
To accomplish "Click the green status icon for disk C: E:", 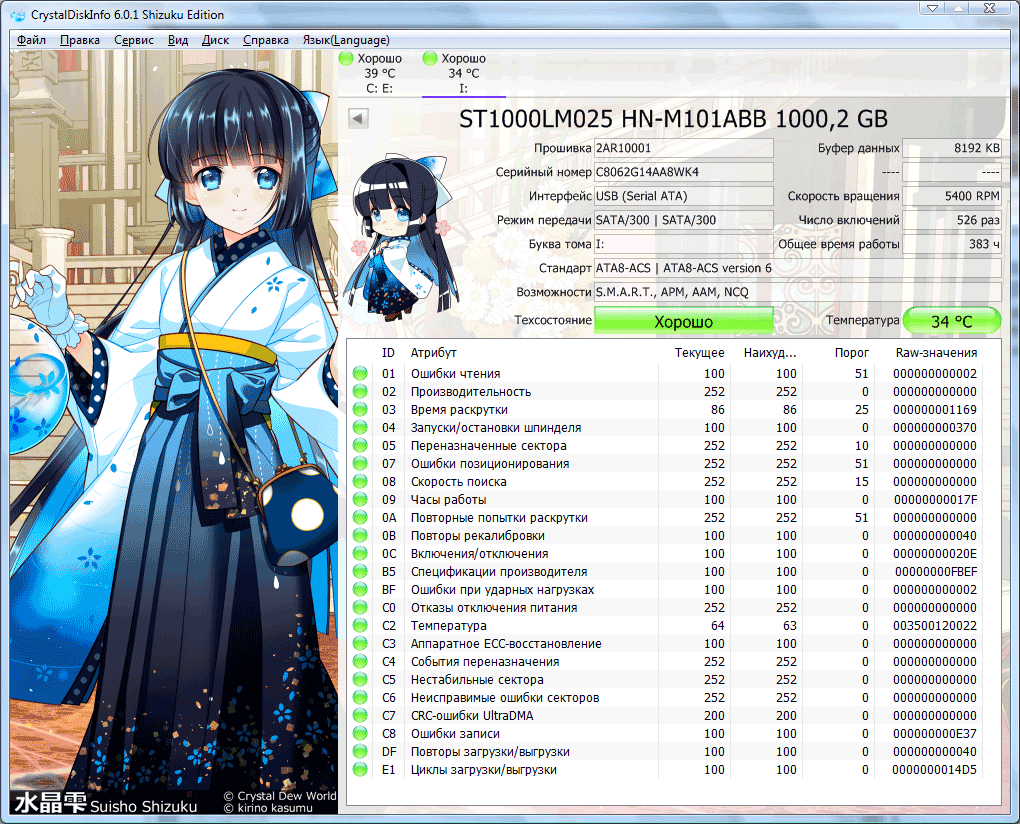I will [x=346, y=59].
